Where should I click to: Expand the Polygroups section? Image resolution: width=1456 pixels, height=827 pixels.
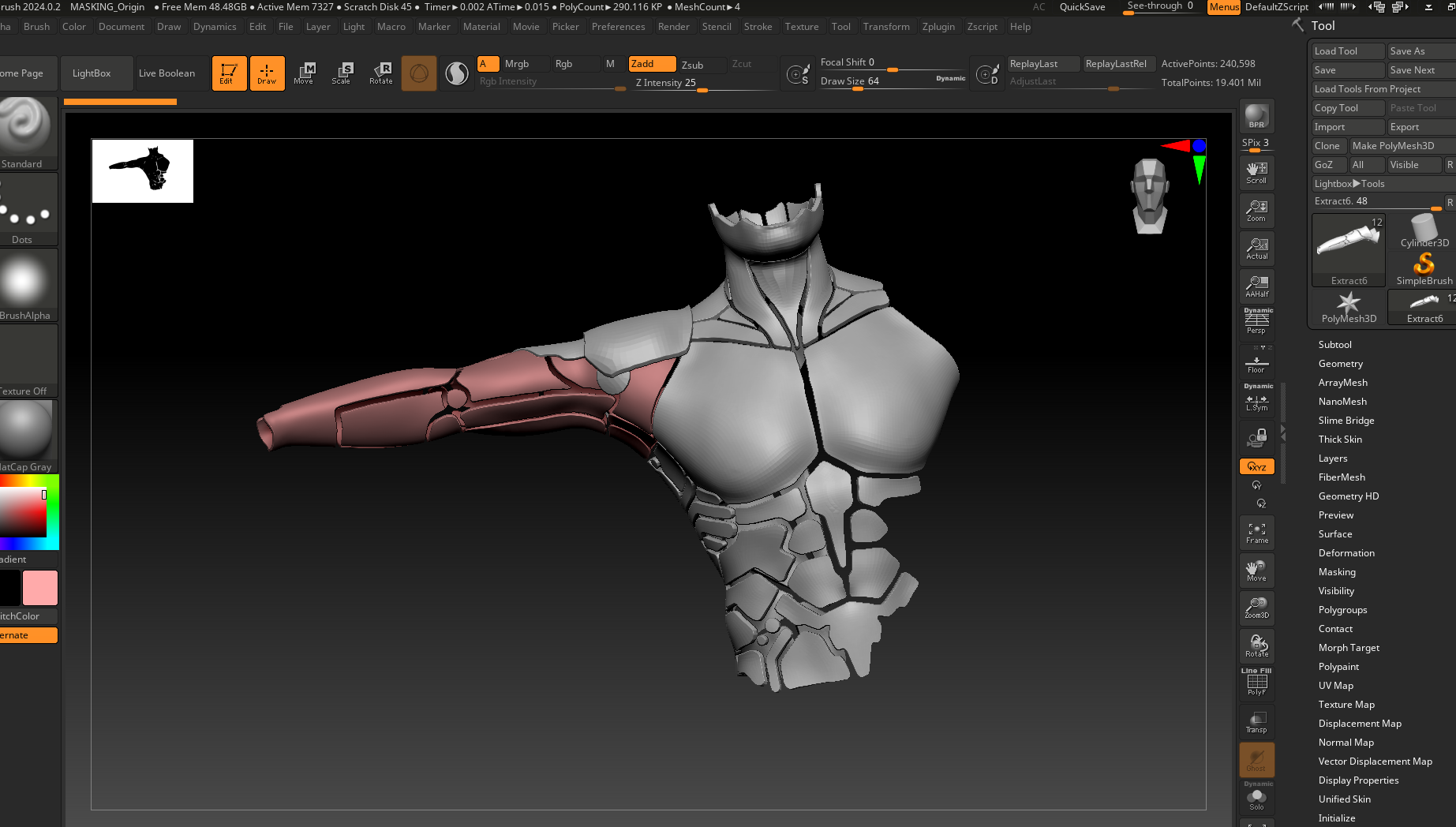click(x=1342, y=610)
